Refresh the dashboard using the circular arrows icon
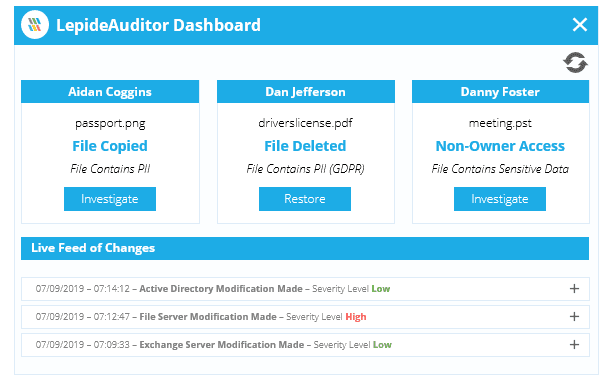Image resolution: width=612 pixels, height=382 pixels. [x=575, y=62]
